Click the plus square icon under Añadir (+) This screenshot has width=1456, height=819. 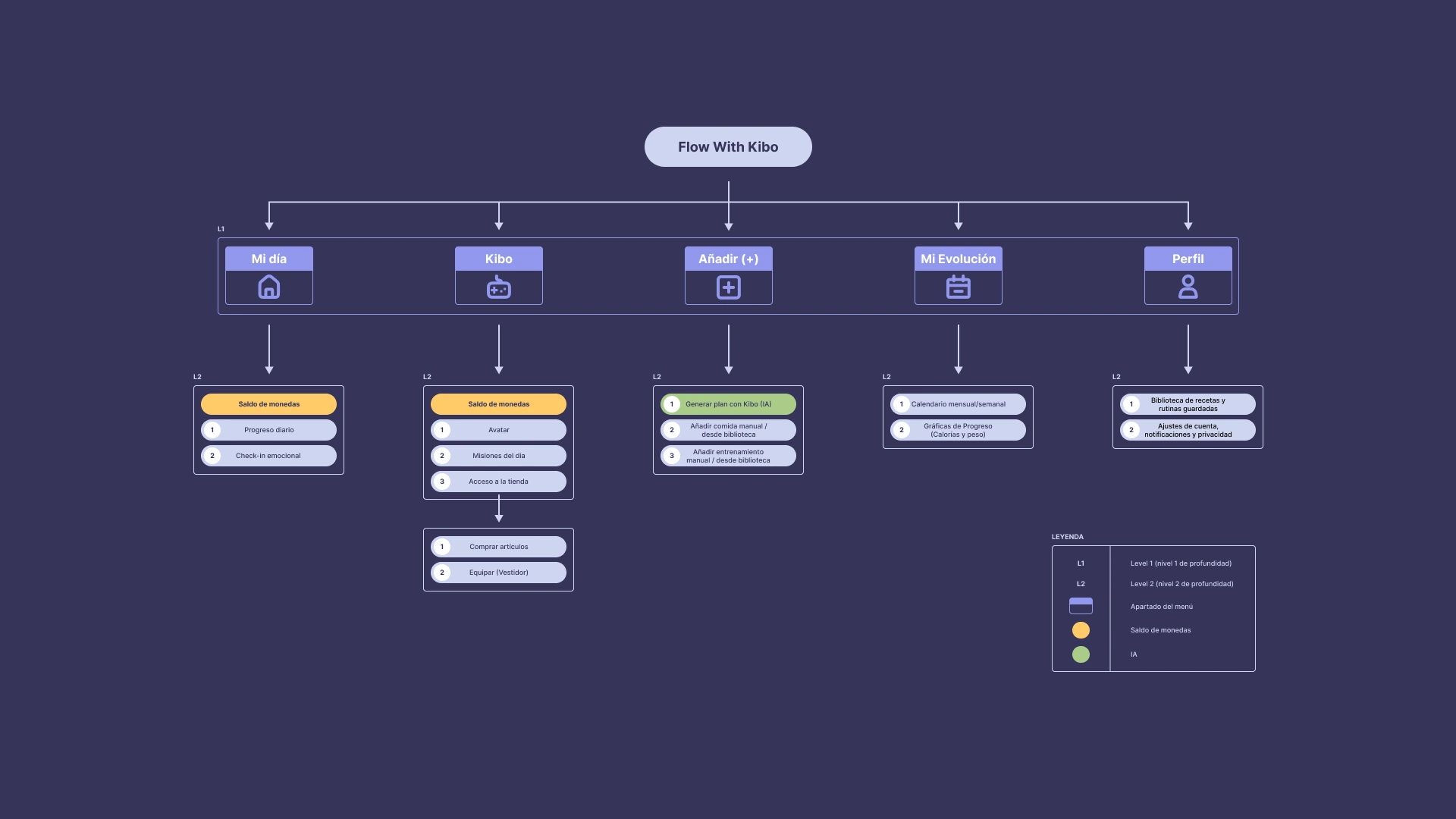click(729, 287)
